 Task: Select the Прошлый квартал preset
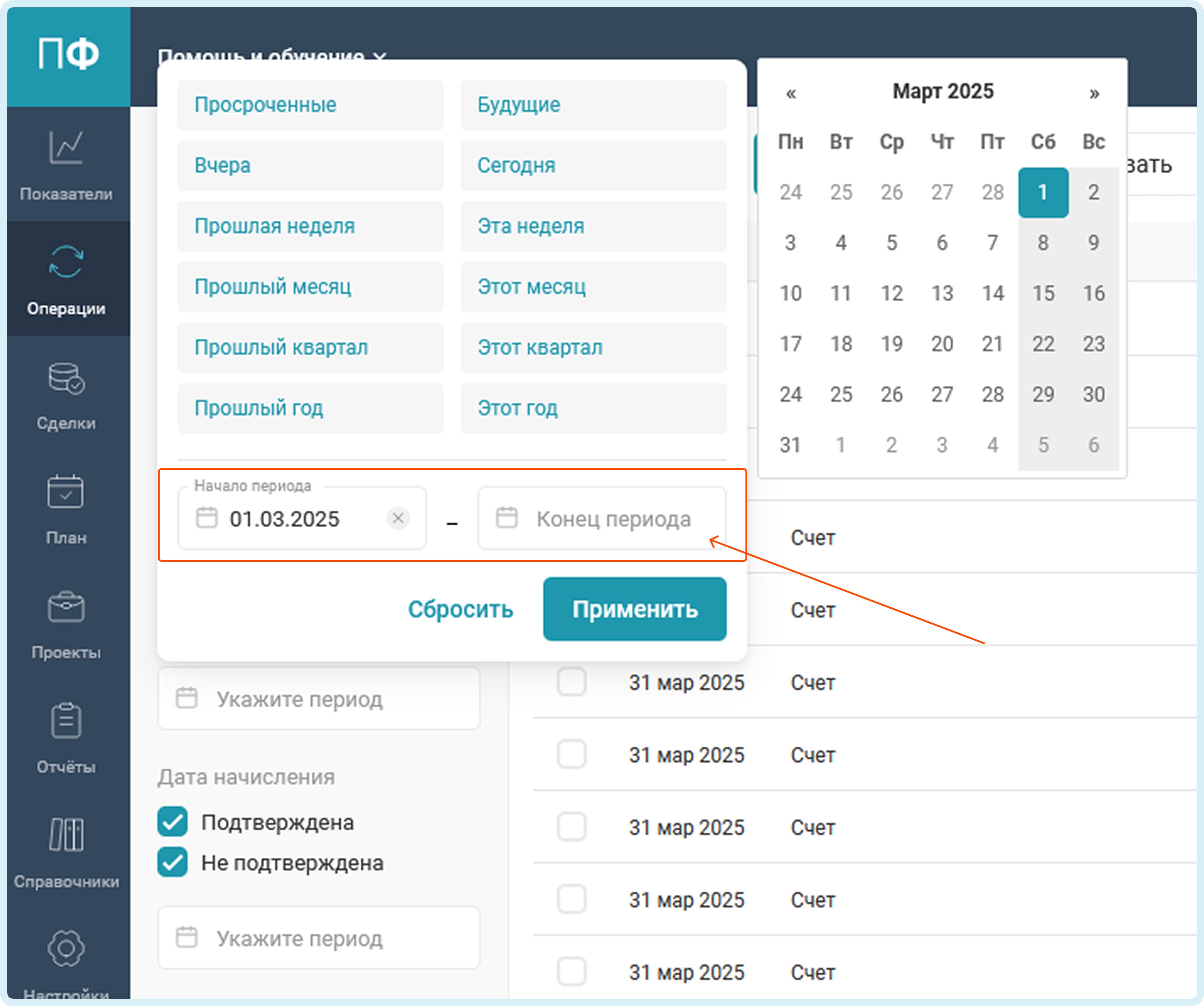(x=310, y=348)
